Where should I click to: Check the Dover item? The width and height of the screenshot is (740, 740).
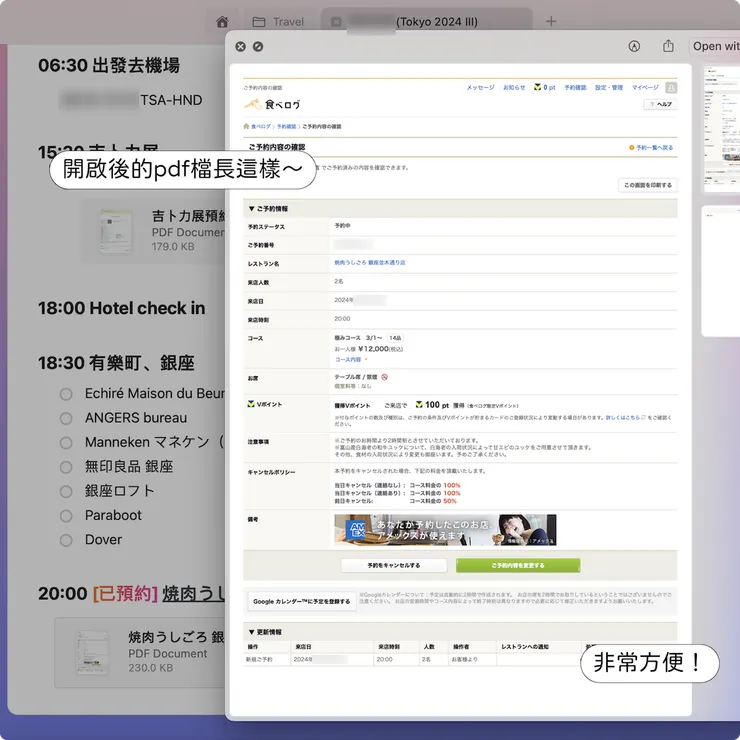[66, 540]
